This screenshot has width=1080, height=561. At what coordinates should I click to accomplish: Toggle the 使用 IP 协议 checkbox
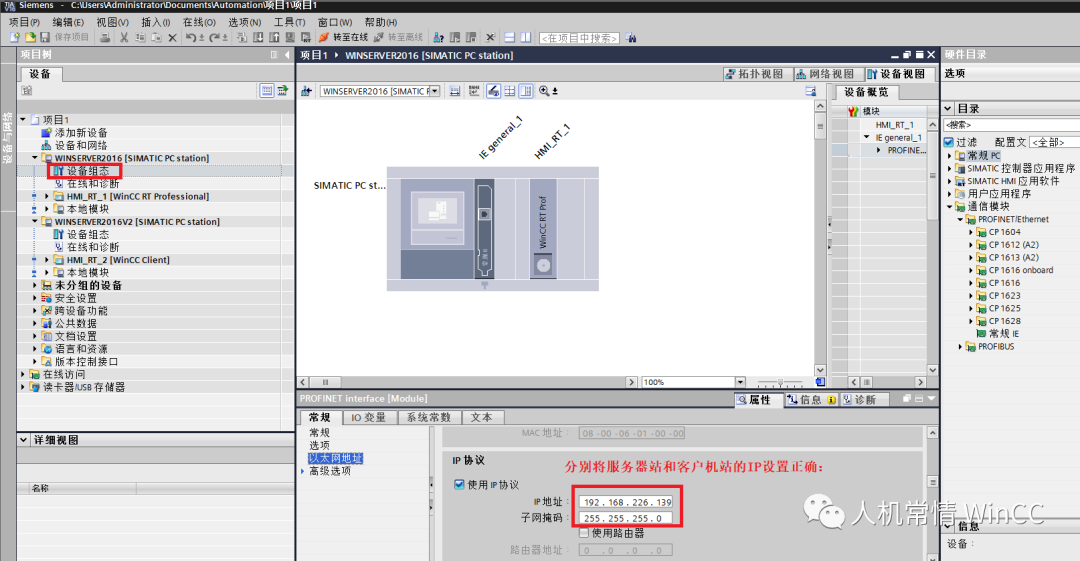[459, 484]
